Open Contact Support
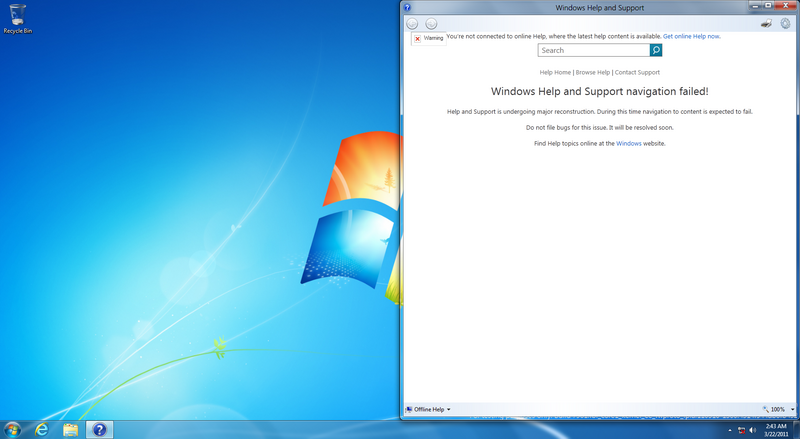This screenshot has height=439, width=800. 637,72
